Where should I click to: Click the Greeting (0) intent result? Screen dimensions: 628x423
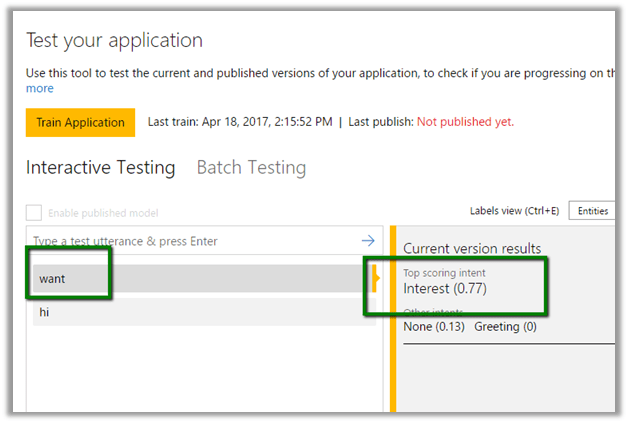click(505, 327)
